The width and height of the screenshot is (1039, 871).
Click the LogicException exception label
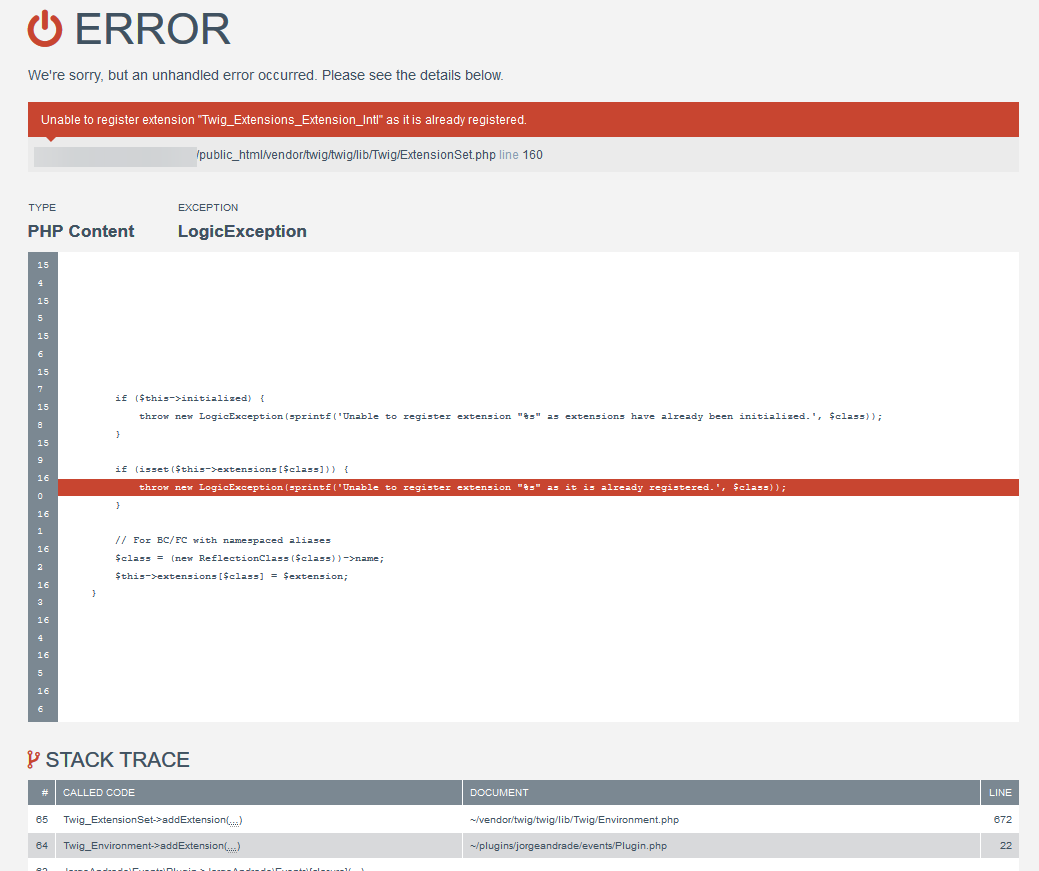242,231
